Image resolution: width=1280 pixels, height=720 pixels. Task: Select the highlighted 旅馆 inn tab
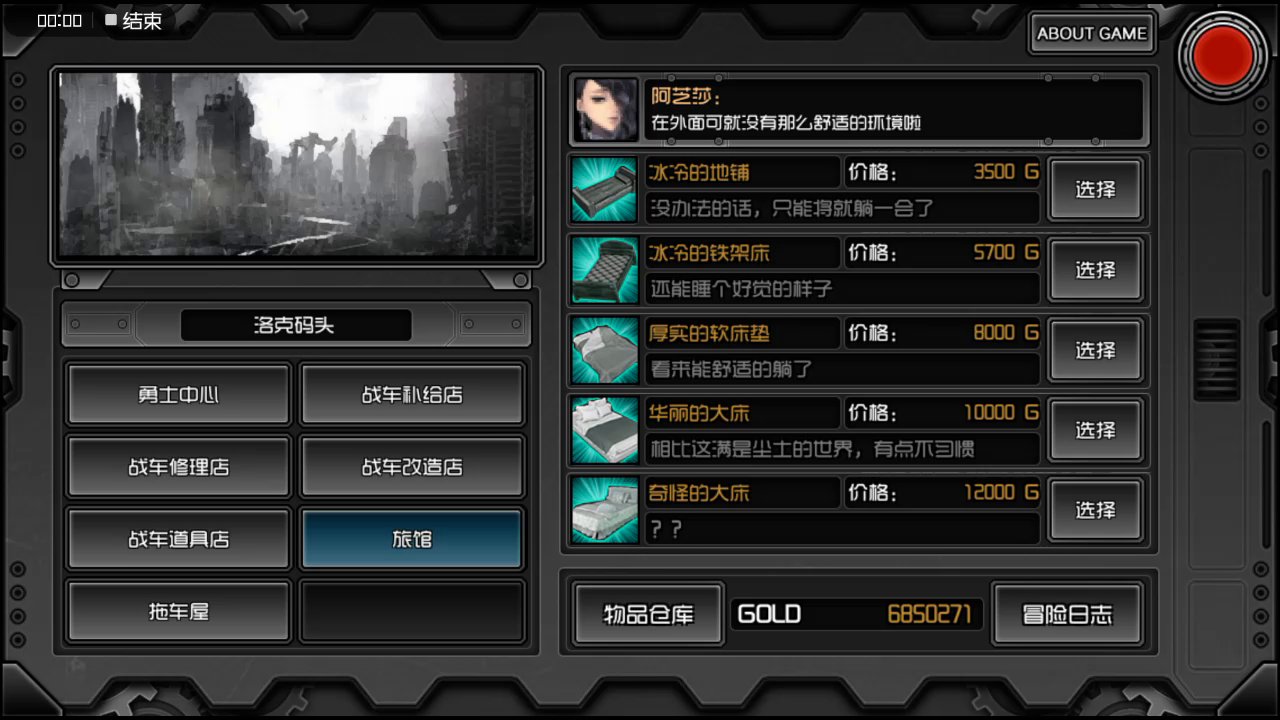[x=412, y=539]
